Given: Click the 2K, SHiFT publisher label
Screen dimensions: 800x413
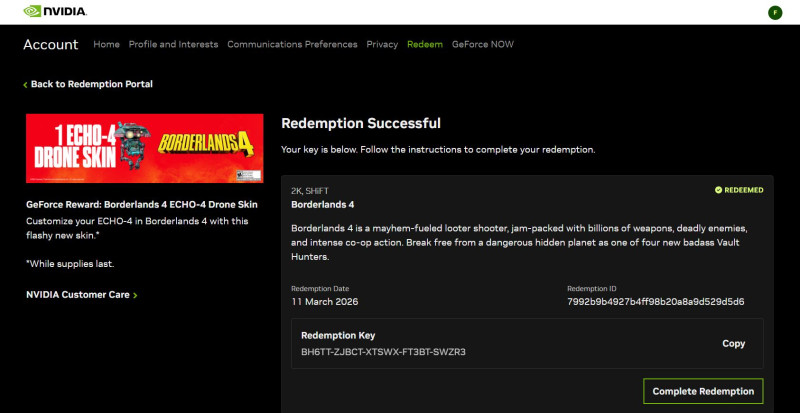Looking at the screenshot, I should tap(310, 191).
